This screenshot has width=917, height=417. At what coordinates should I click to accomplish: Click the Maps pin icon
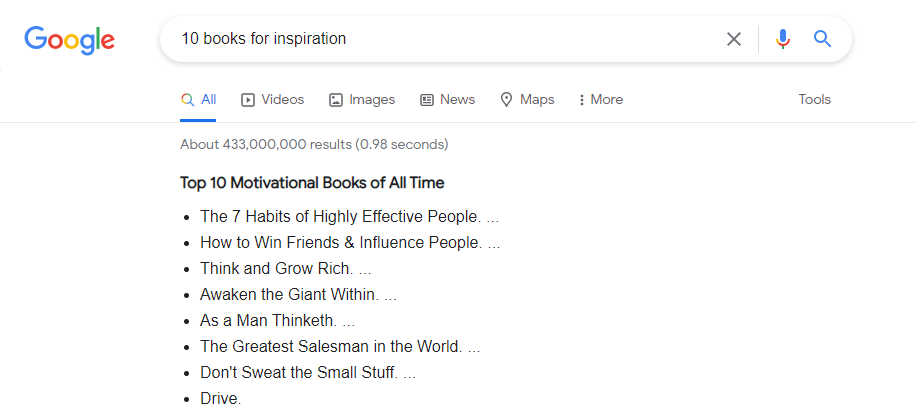click(507, 100)
